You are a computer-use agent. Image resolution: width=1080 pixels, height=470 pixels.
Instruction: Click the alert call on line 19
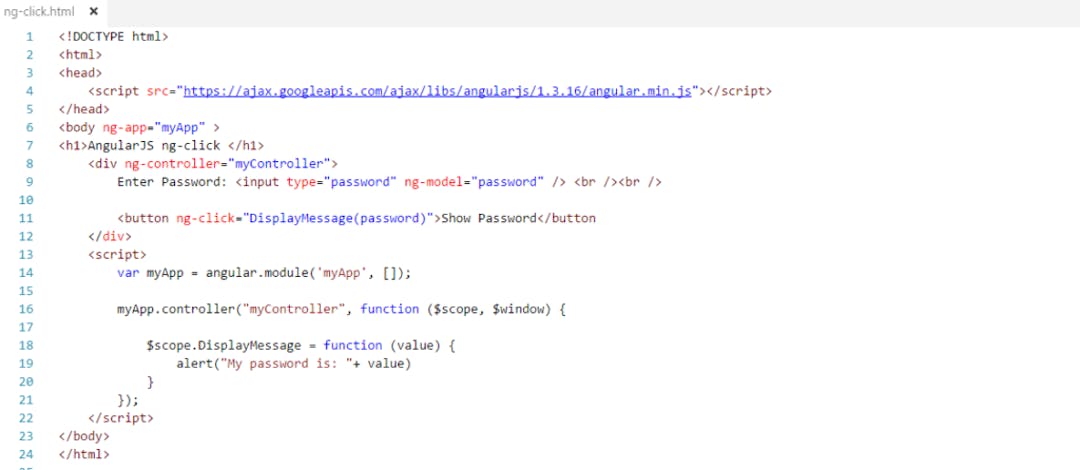coord(195,363)
